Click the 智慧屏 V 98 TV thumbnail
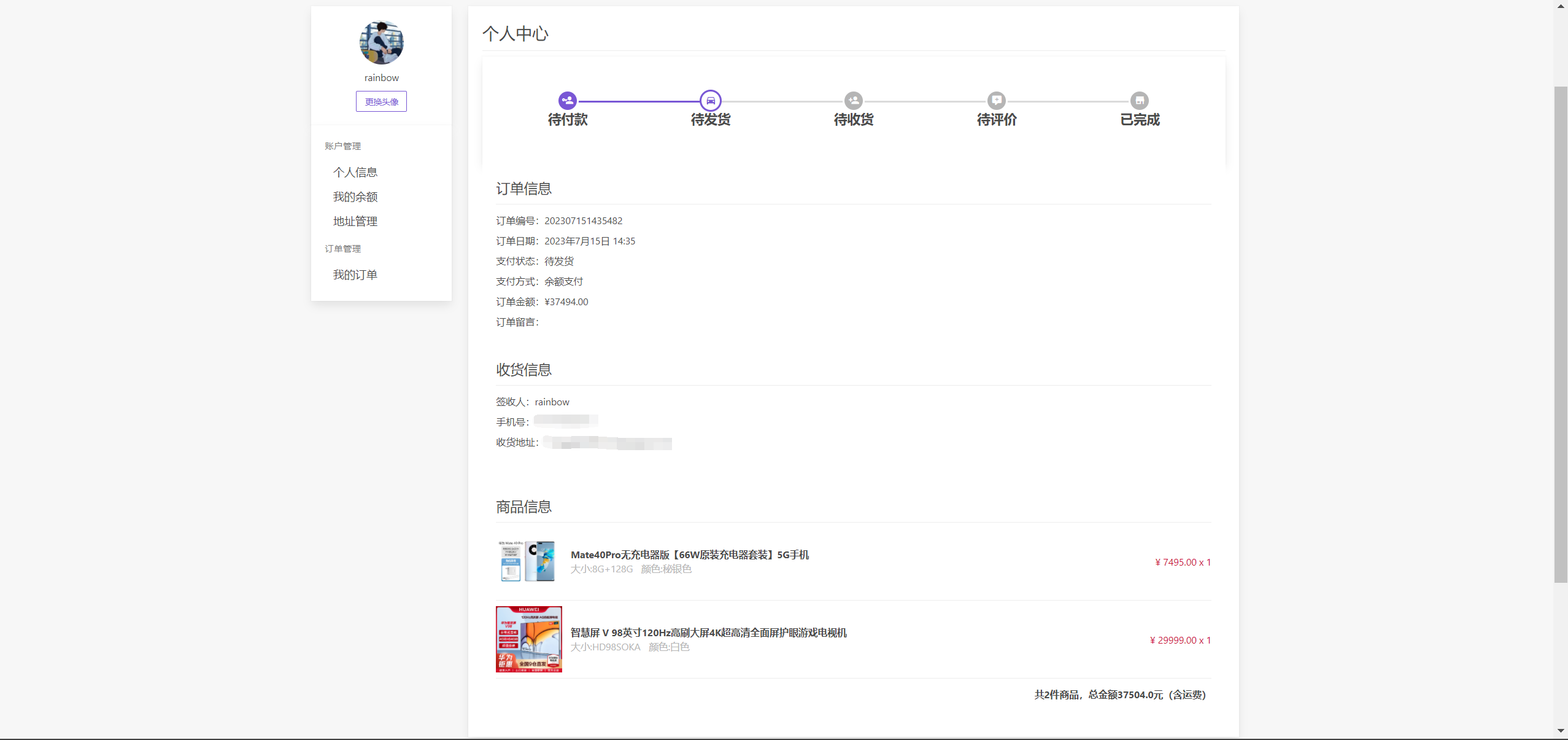 (528, 639)
